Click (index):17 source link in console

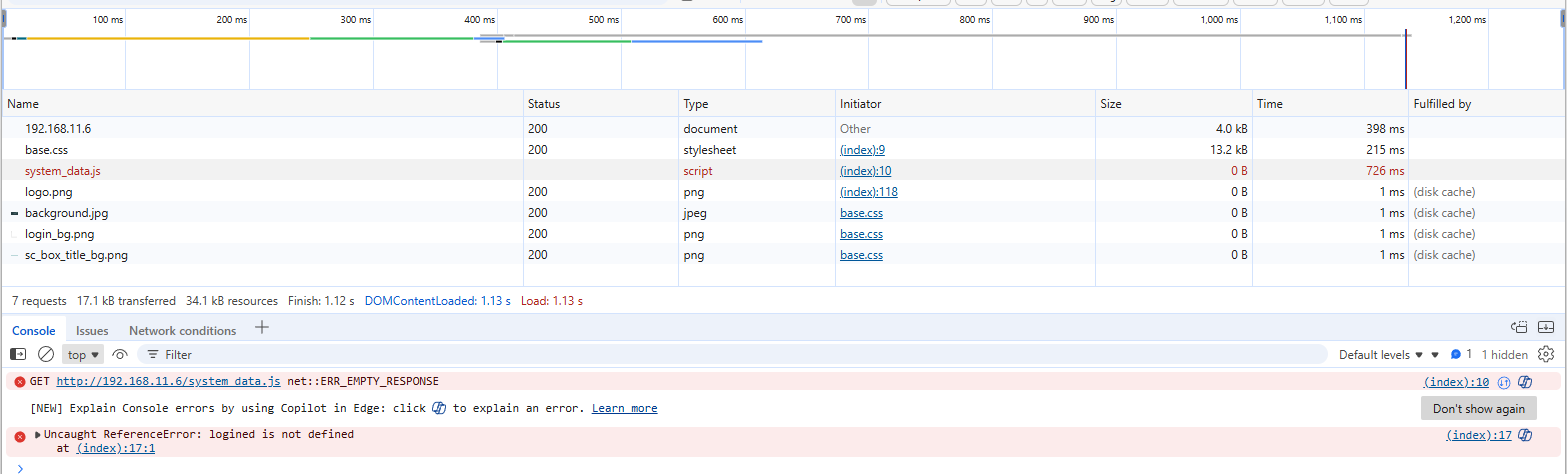(x=1479, y=435)
